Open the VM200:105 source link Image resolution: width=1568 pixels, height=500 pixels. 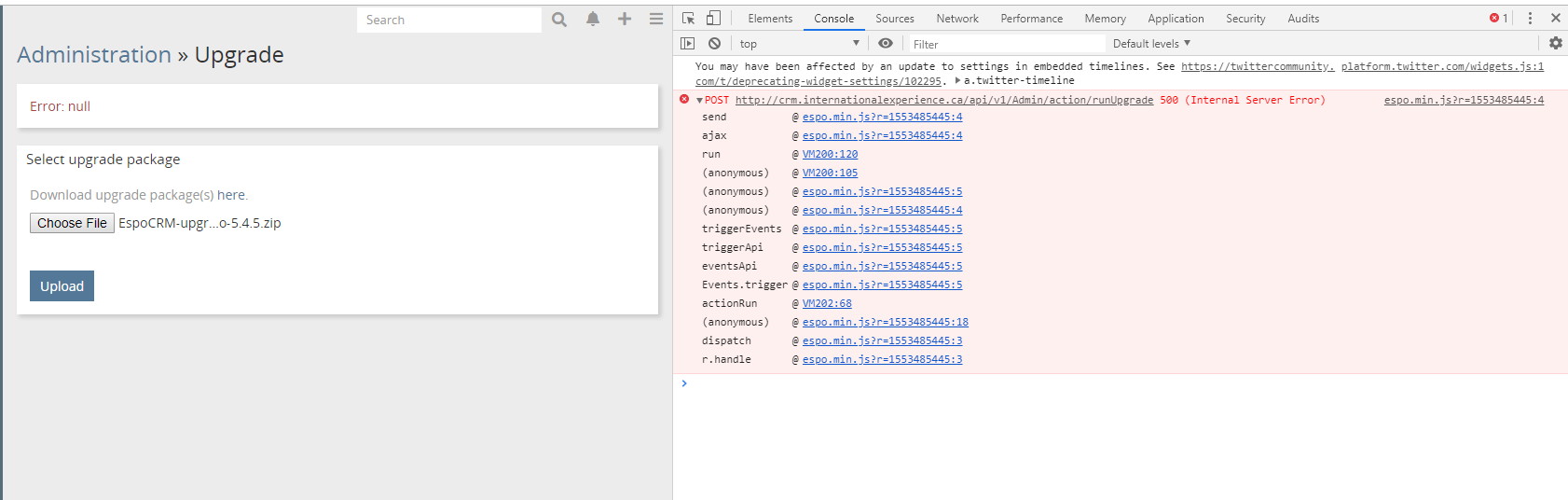coord(830,173)
